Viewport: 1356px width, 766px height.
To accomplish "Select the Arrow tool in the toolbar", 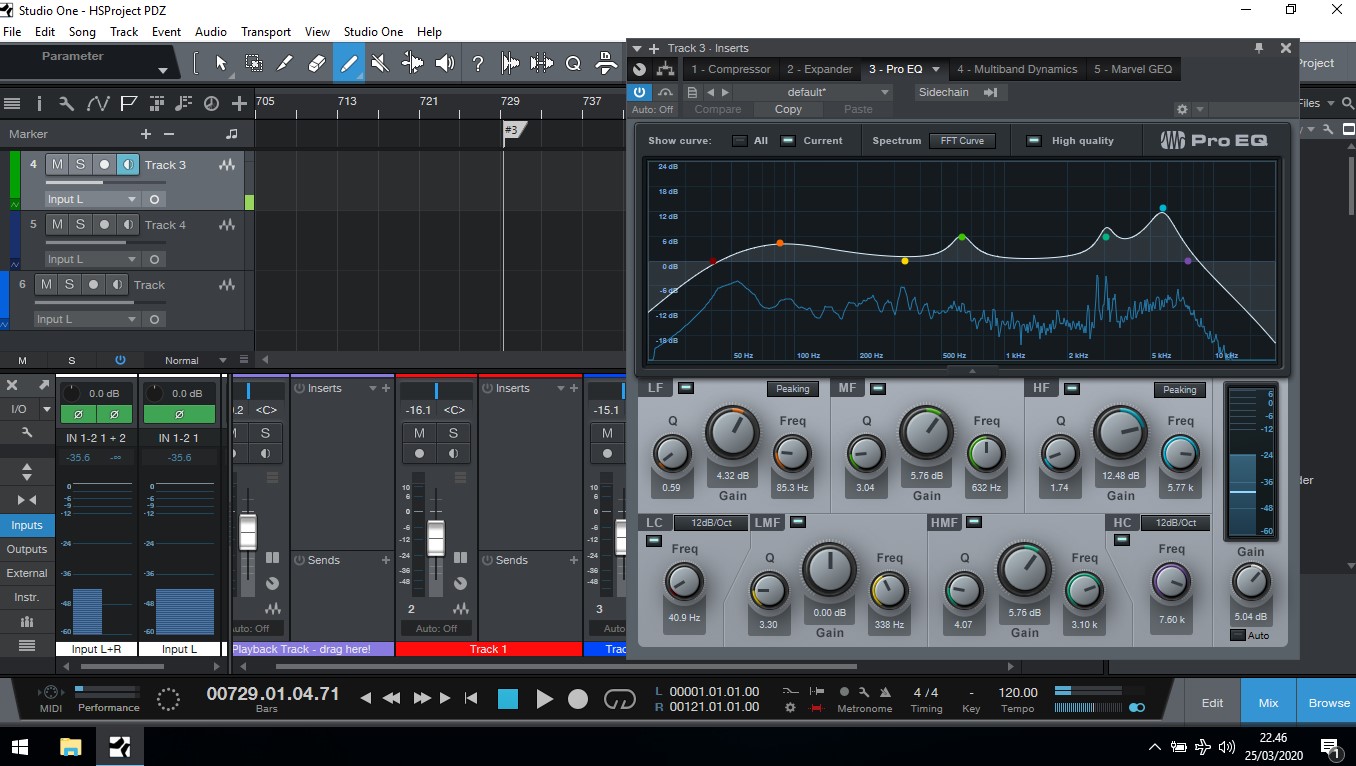I will click(222, 62).
